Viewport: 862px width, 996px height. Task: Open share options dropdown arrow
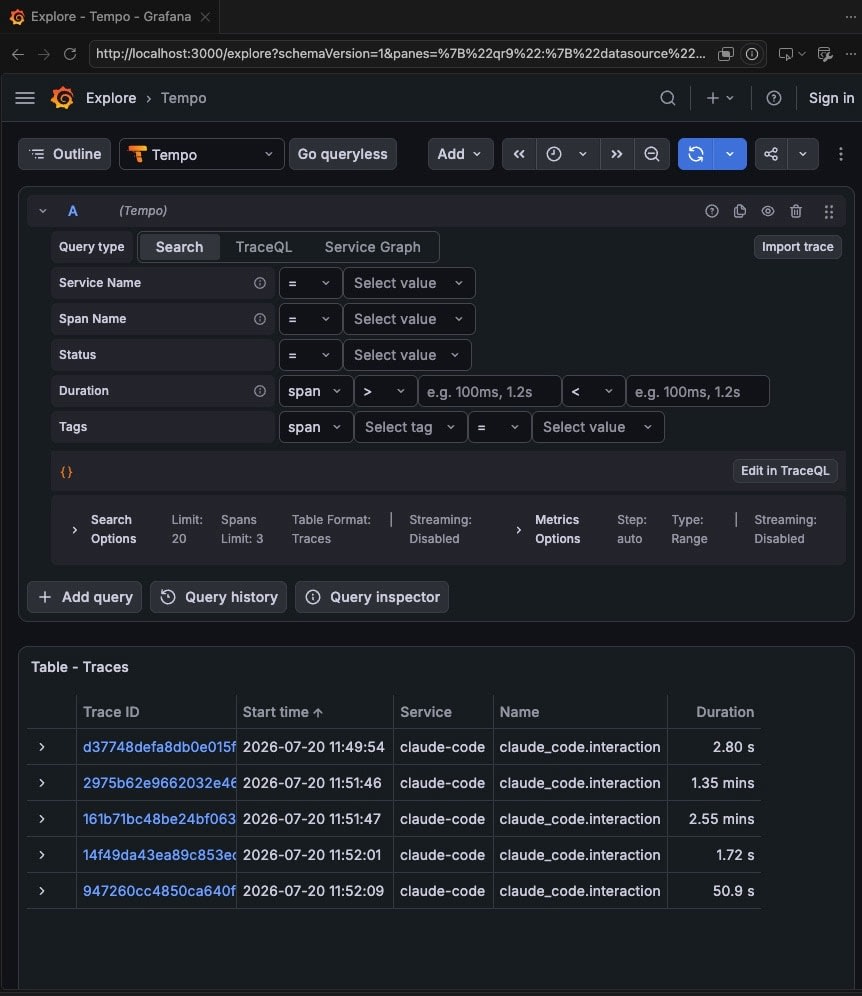(803, 154)
